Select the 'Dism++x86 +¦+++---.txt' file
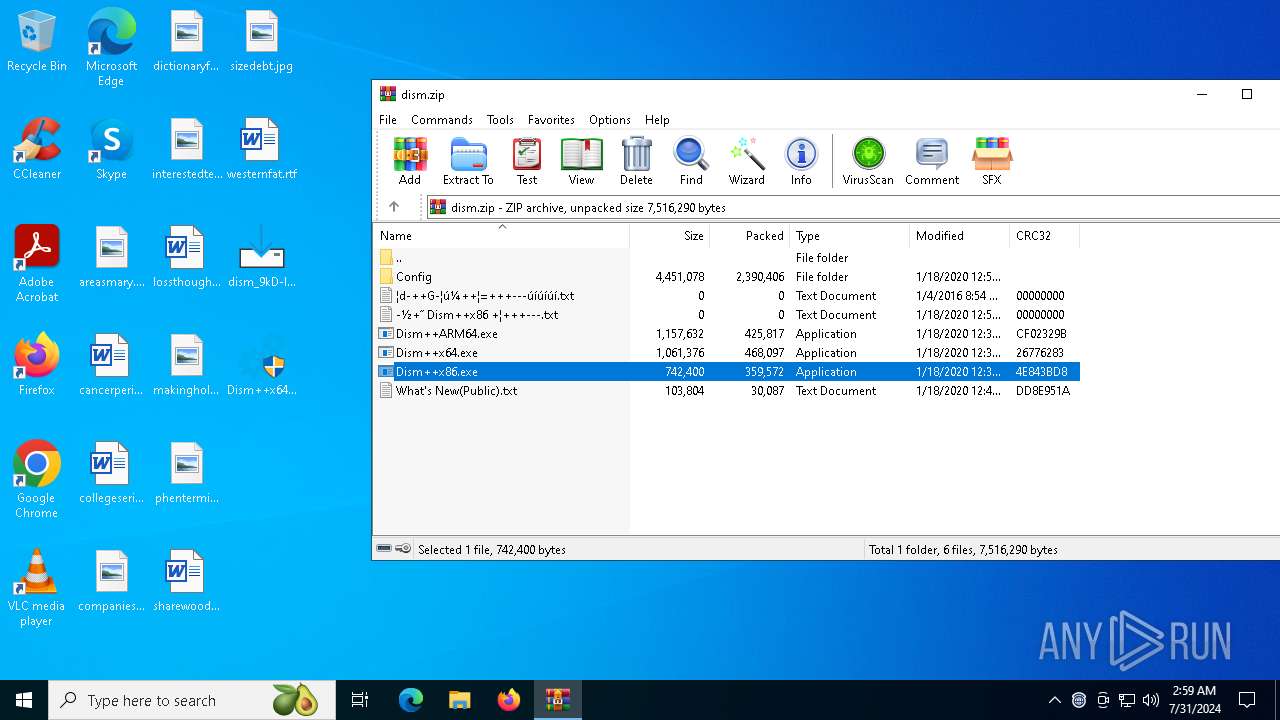The image size is (1280, 720). (x=727, y=315)
